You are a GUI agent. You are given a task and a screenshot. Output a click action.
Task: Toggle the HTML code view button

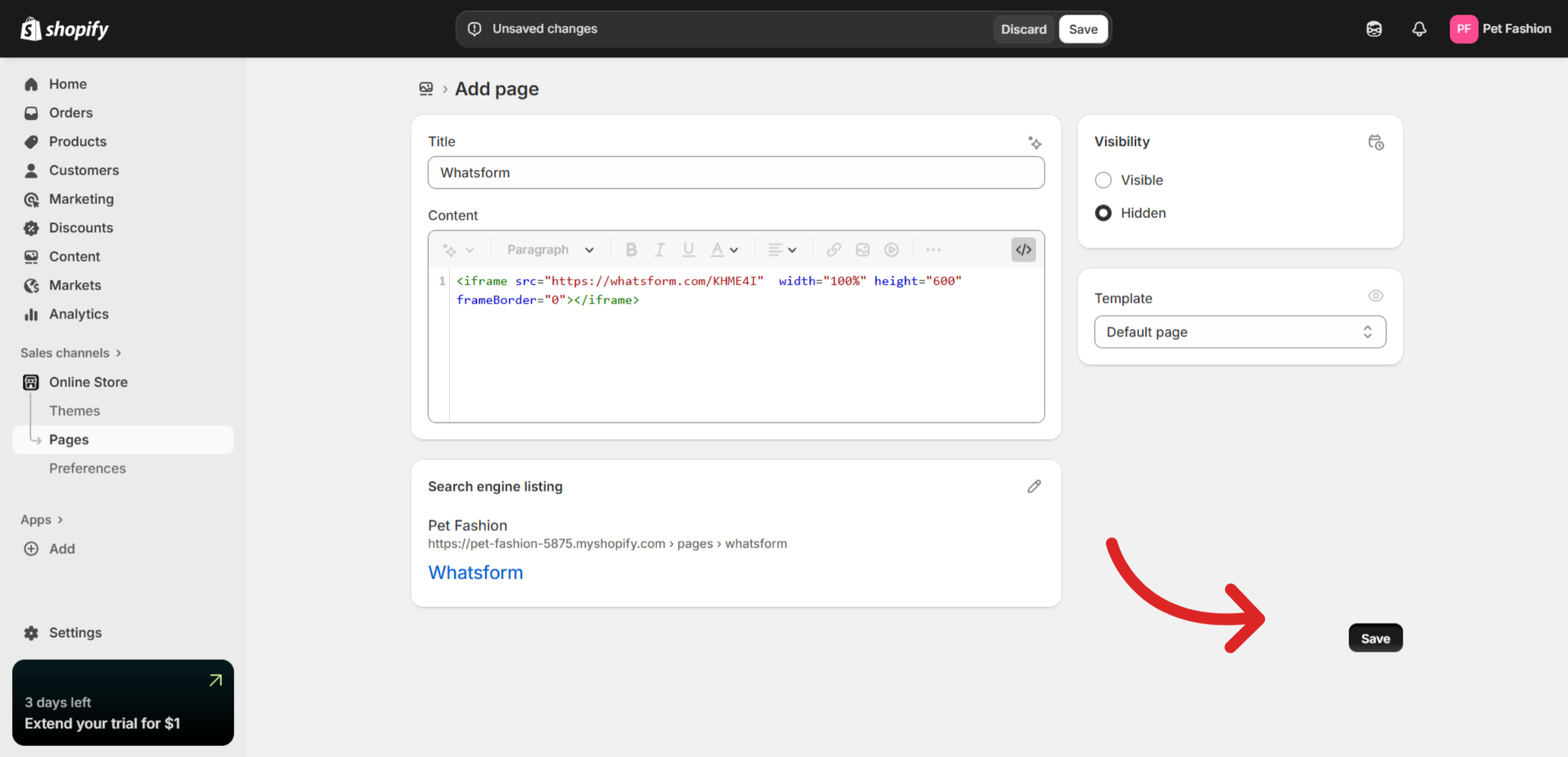(x=1023, y=250)
